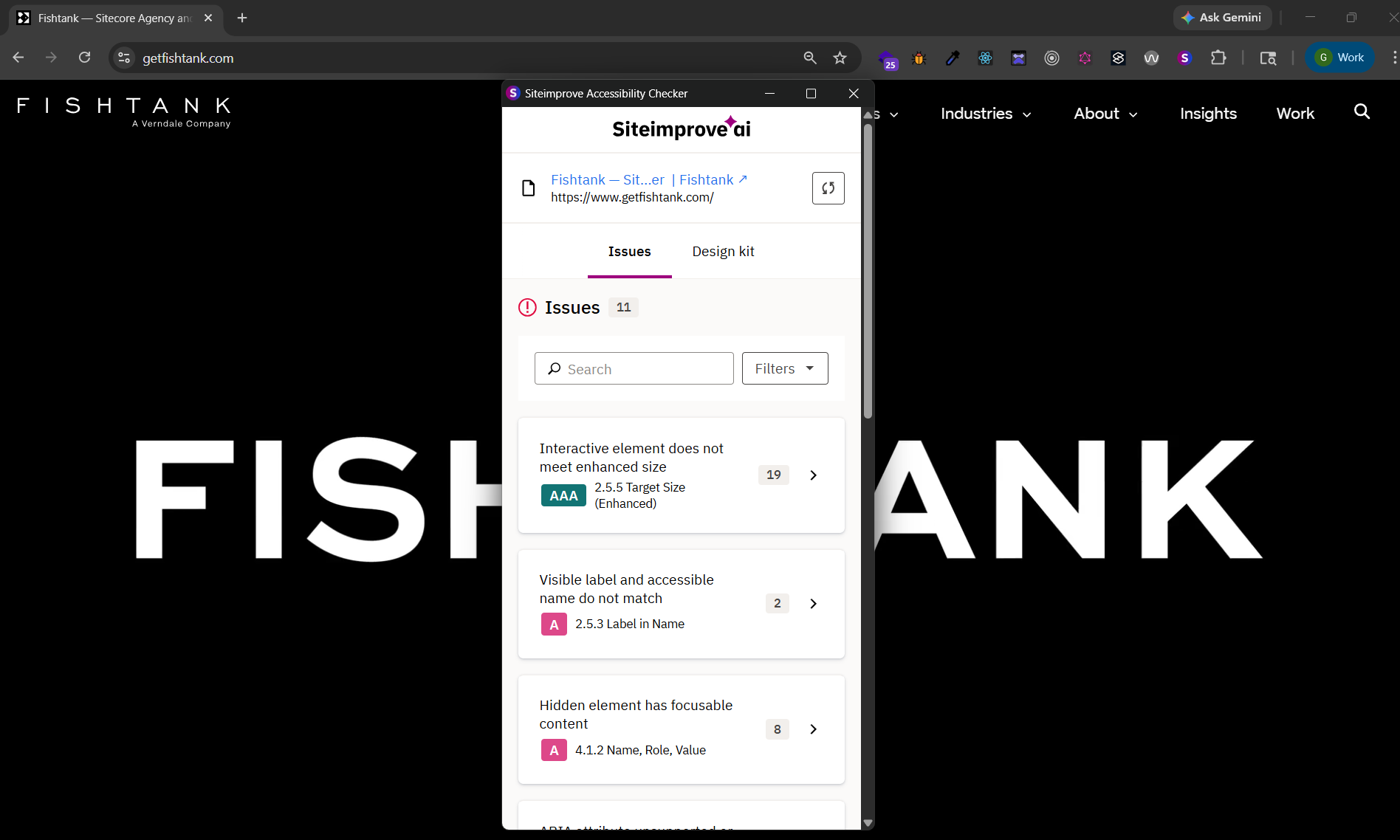This screenshot has height=840, width=1400.
Task: Click the eyedropper color picker extension icon
Action: 953,58
